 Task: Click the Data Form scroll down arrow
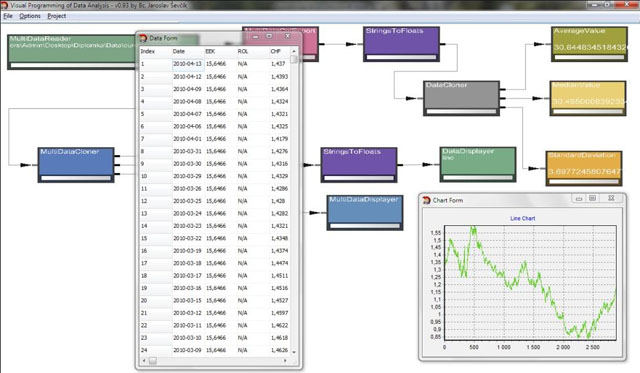(294, 352)
